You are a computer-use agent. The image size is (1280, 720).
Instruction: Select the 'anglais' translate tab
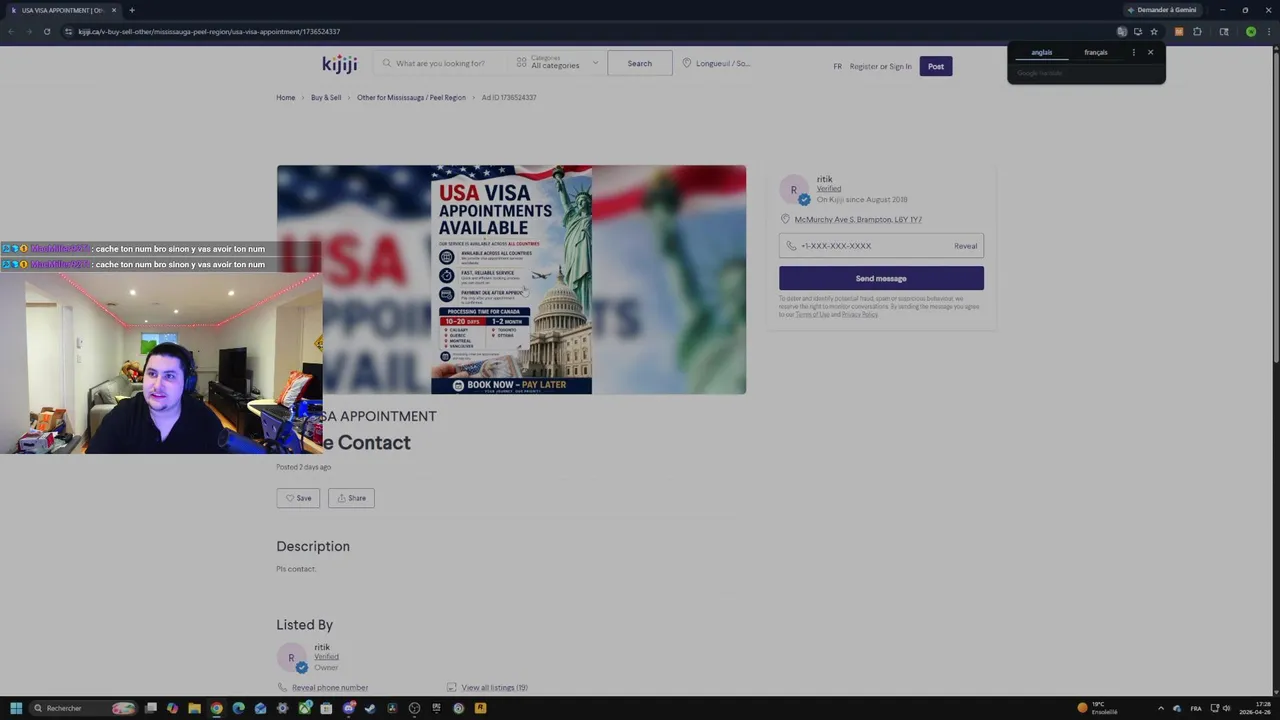tap(1041, 52)
